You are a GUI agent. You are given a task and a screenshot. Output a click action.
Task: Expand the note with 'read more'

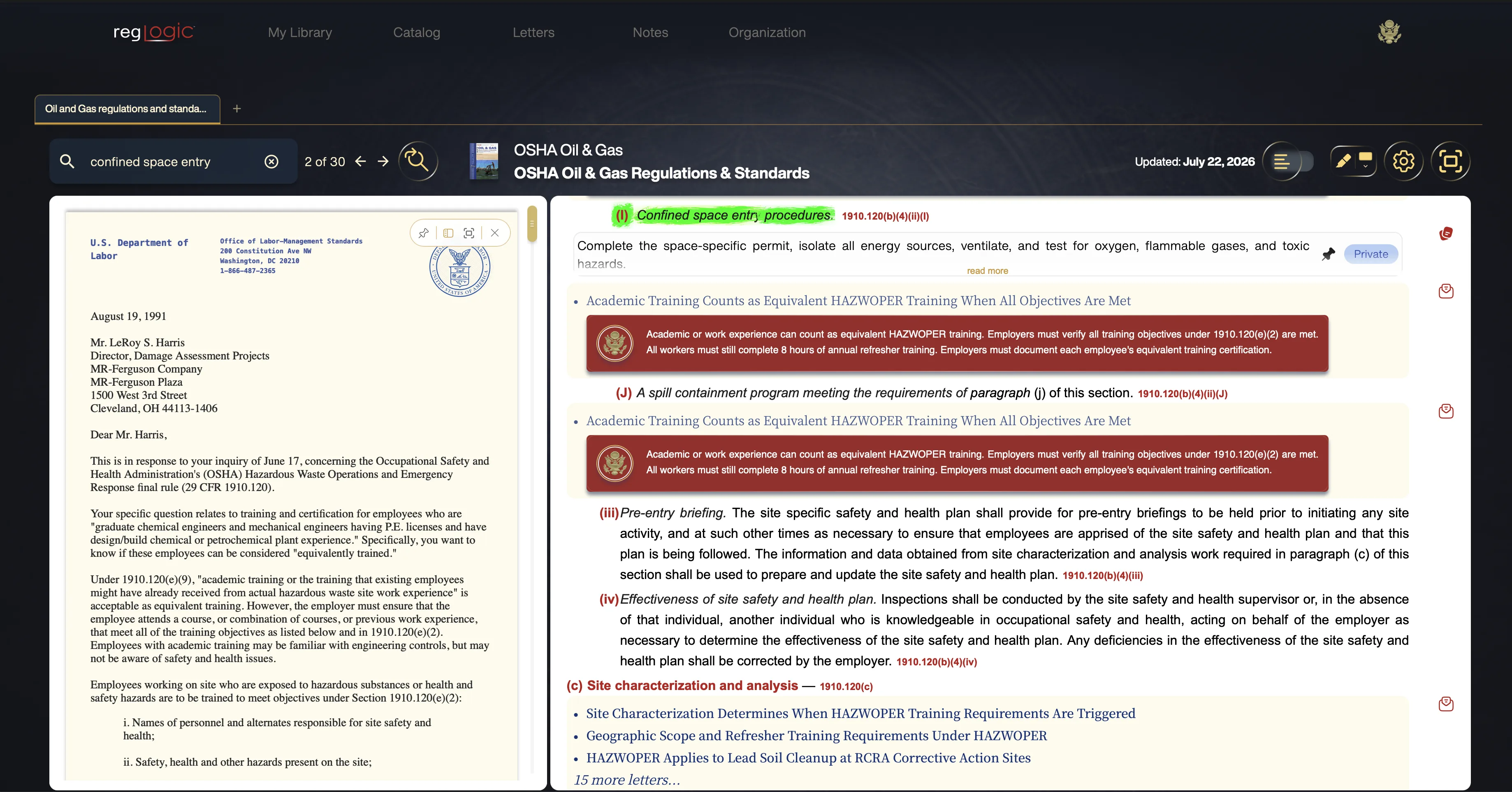pyautogui.click(x=987, y=271)
